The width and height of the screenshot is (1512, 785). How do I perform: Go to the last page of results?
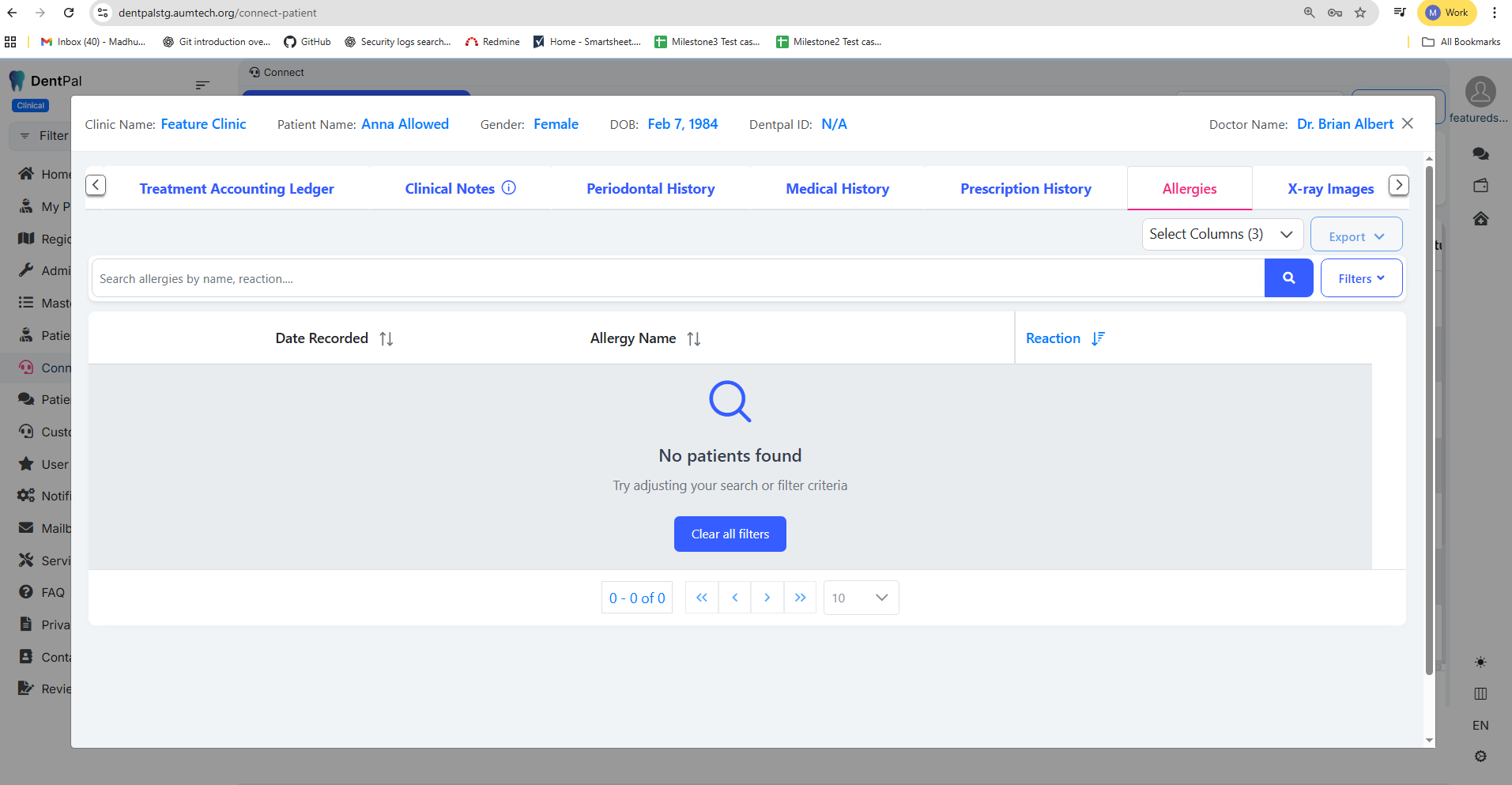tap(800, 598)
